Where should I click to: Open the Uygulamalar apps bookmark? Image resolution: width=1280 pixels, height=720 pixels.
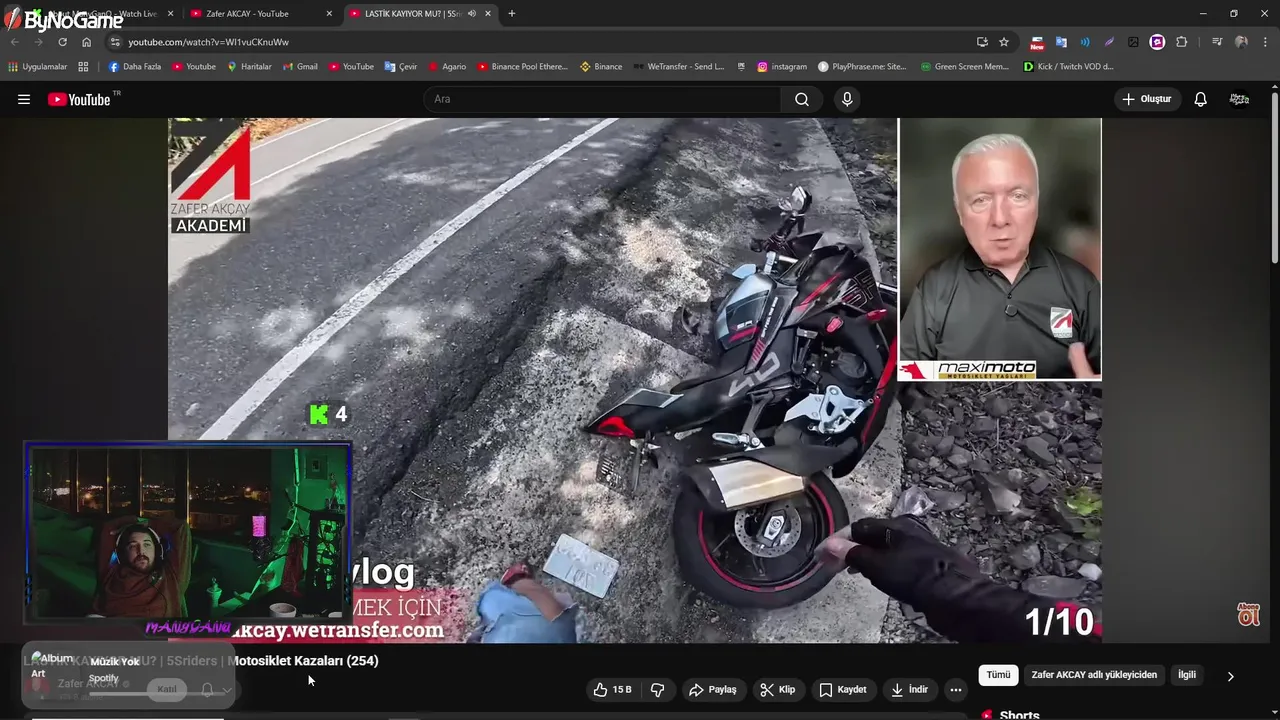pos(38,67)
